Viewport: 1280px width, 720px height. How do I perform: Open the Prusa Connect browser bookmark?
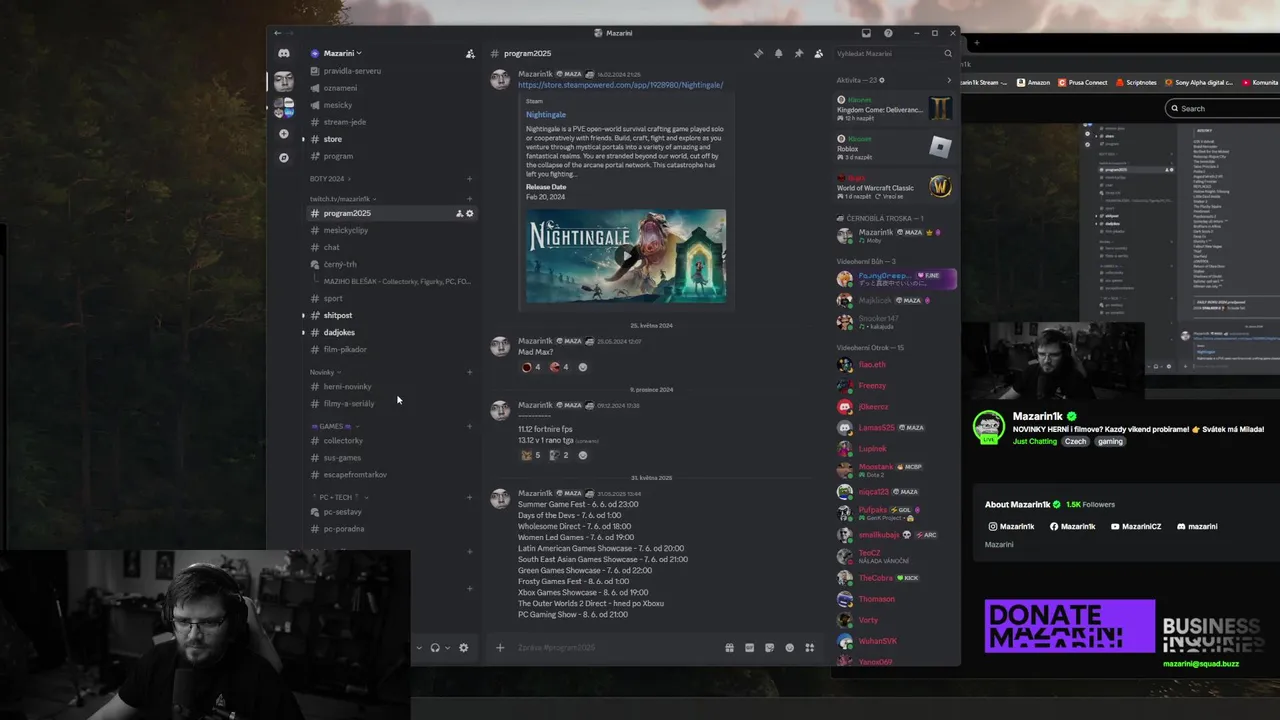coord(1084,83)
